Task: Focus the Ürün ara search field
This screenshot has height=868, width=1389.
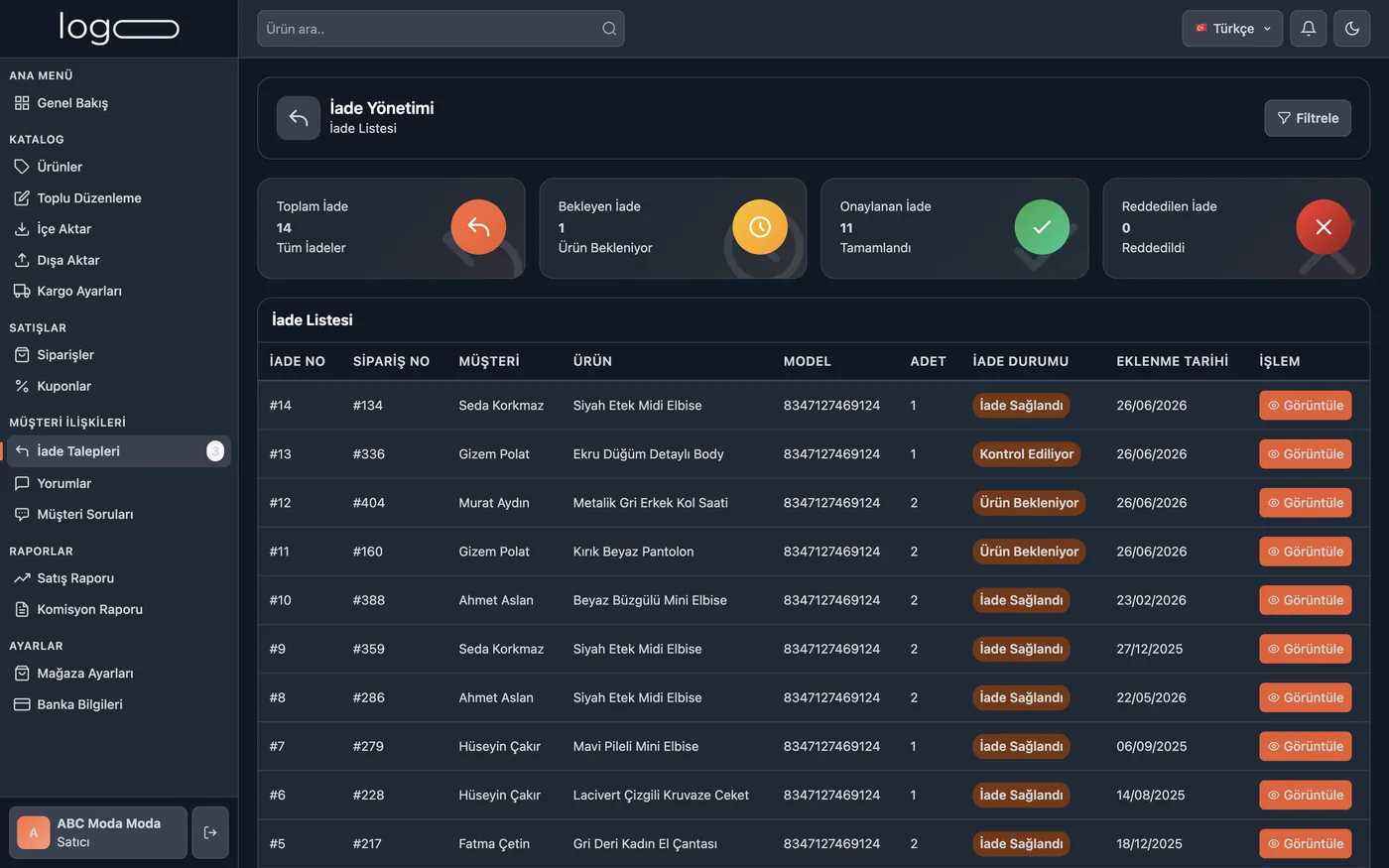Action: (x=441, y=29)
